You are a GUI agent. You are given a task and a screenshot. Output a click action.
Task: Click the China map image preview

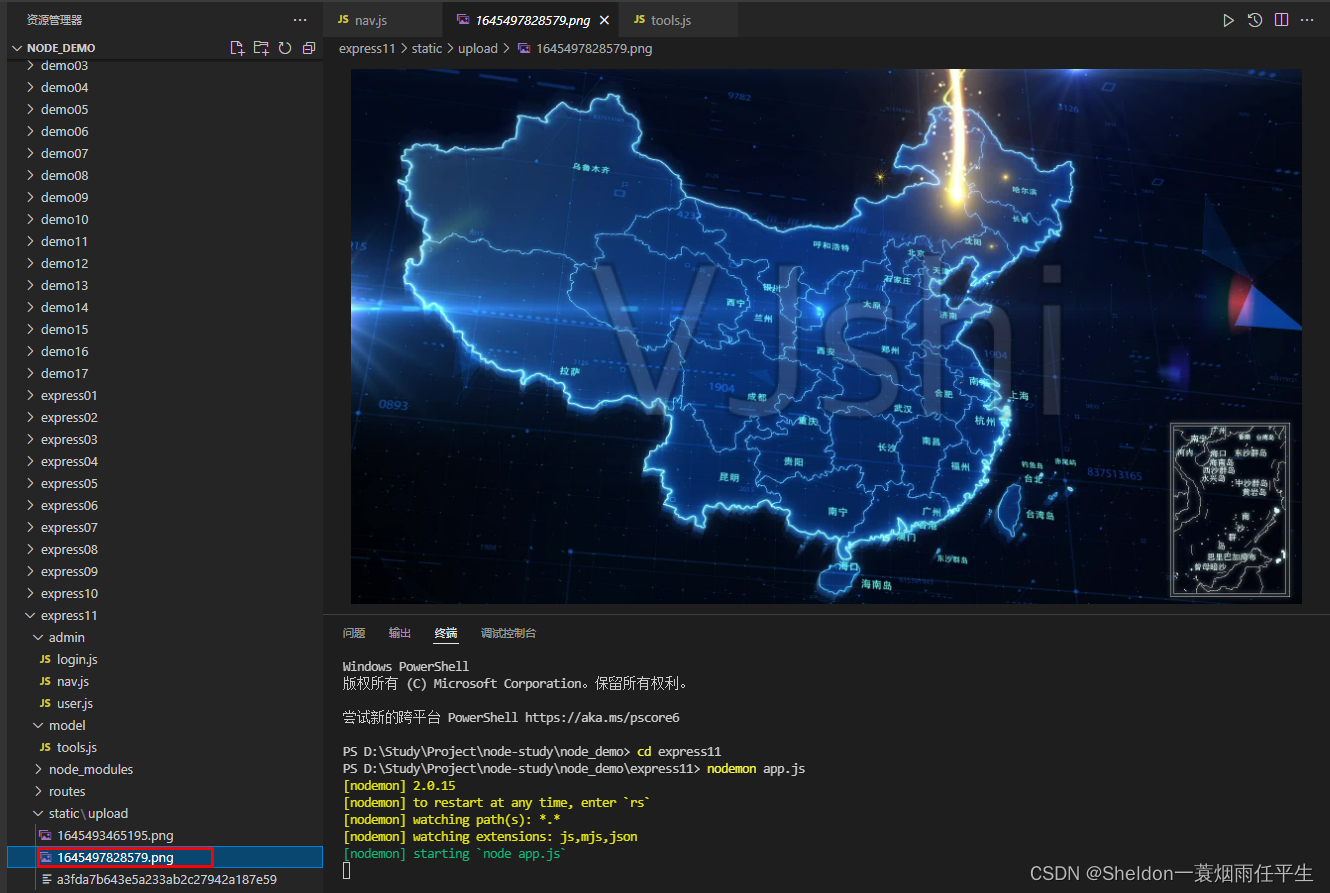(x=826, y=336)
